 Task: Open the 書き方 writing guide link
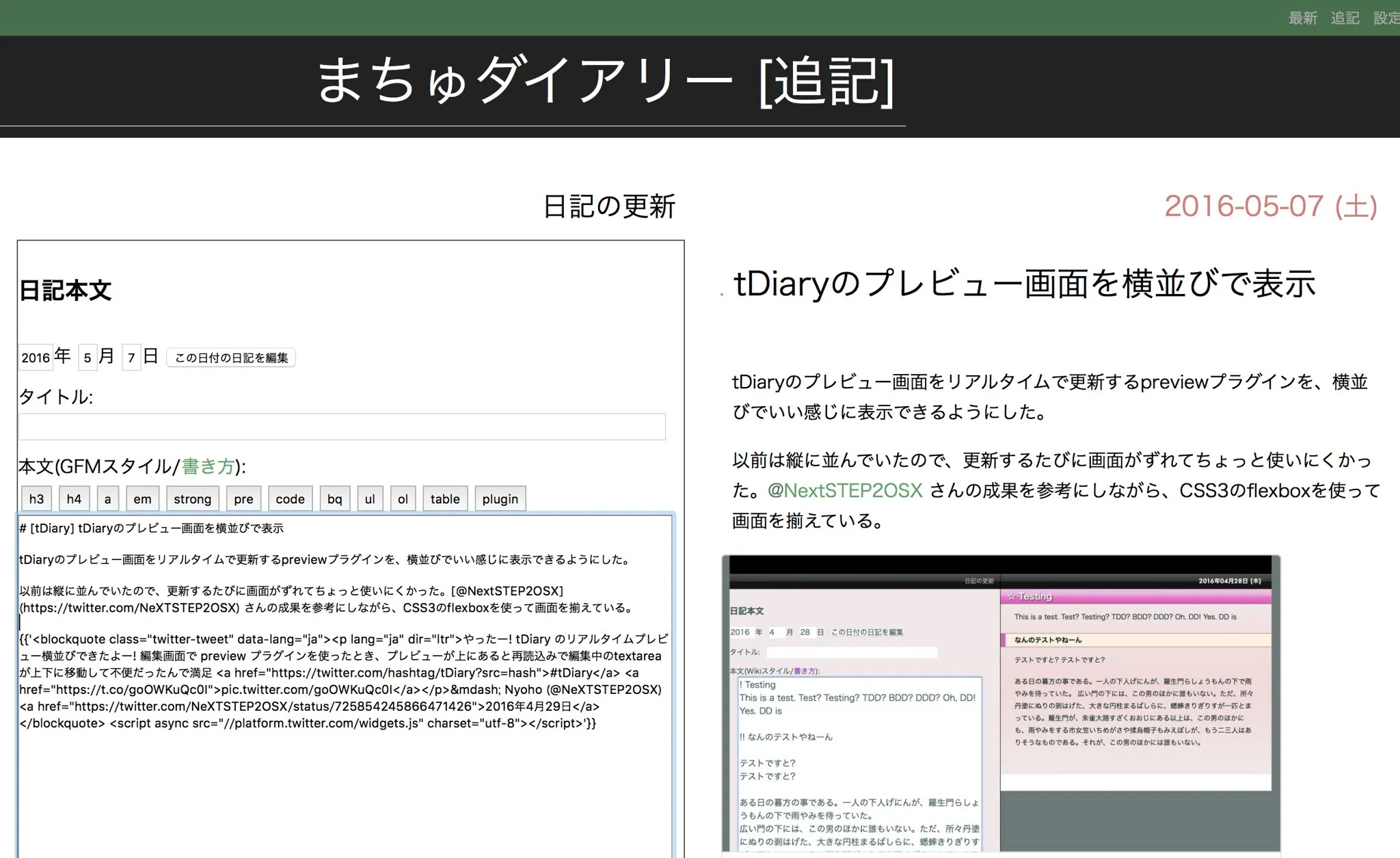click(x=208, y=466)
